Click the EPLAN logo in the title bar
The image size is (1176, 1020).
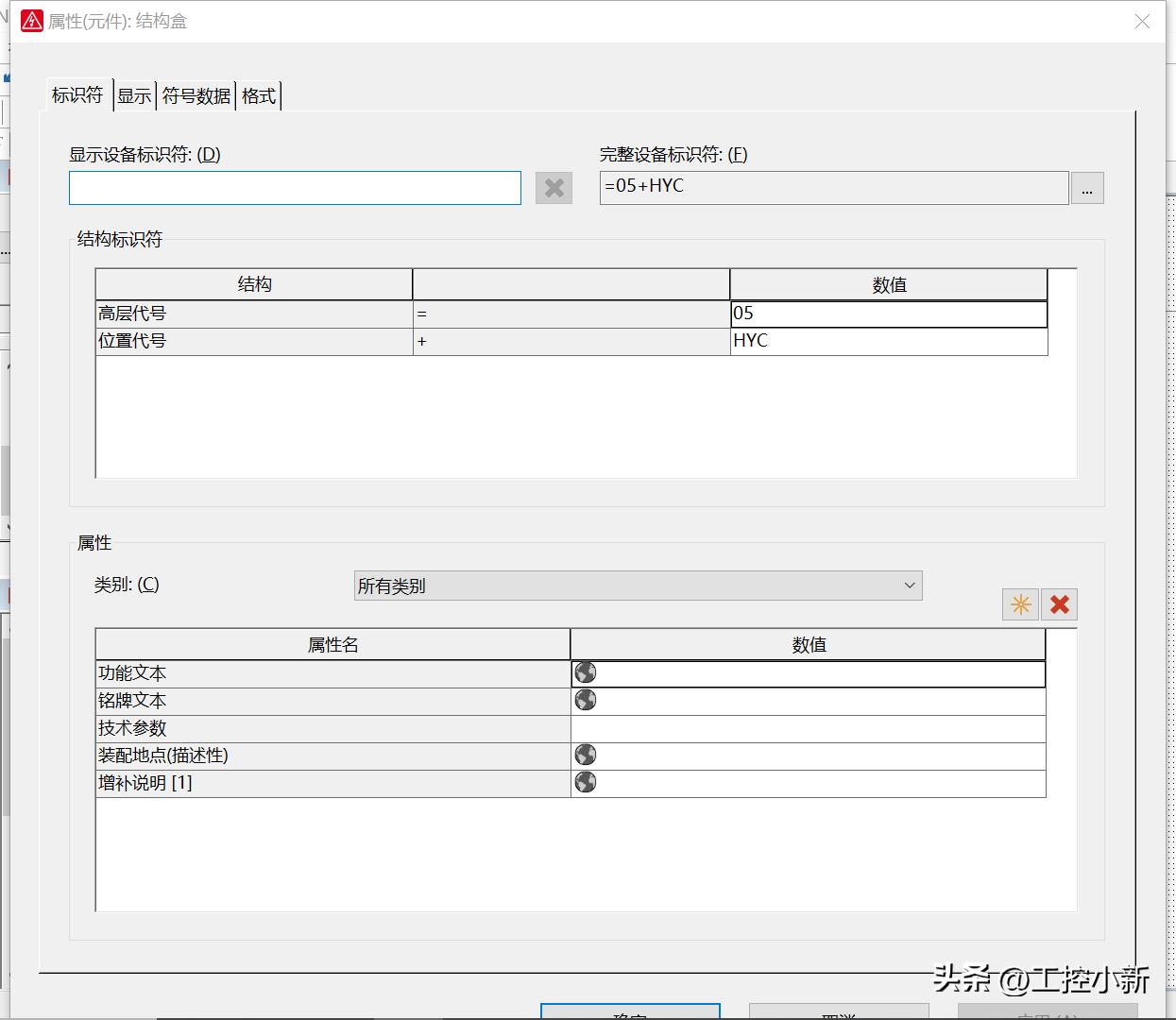click(30, 20)
